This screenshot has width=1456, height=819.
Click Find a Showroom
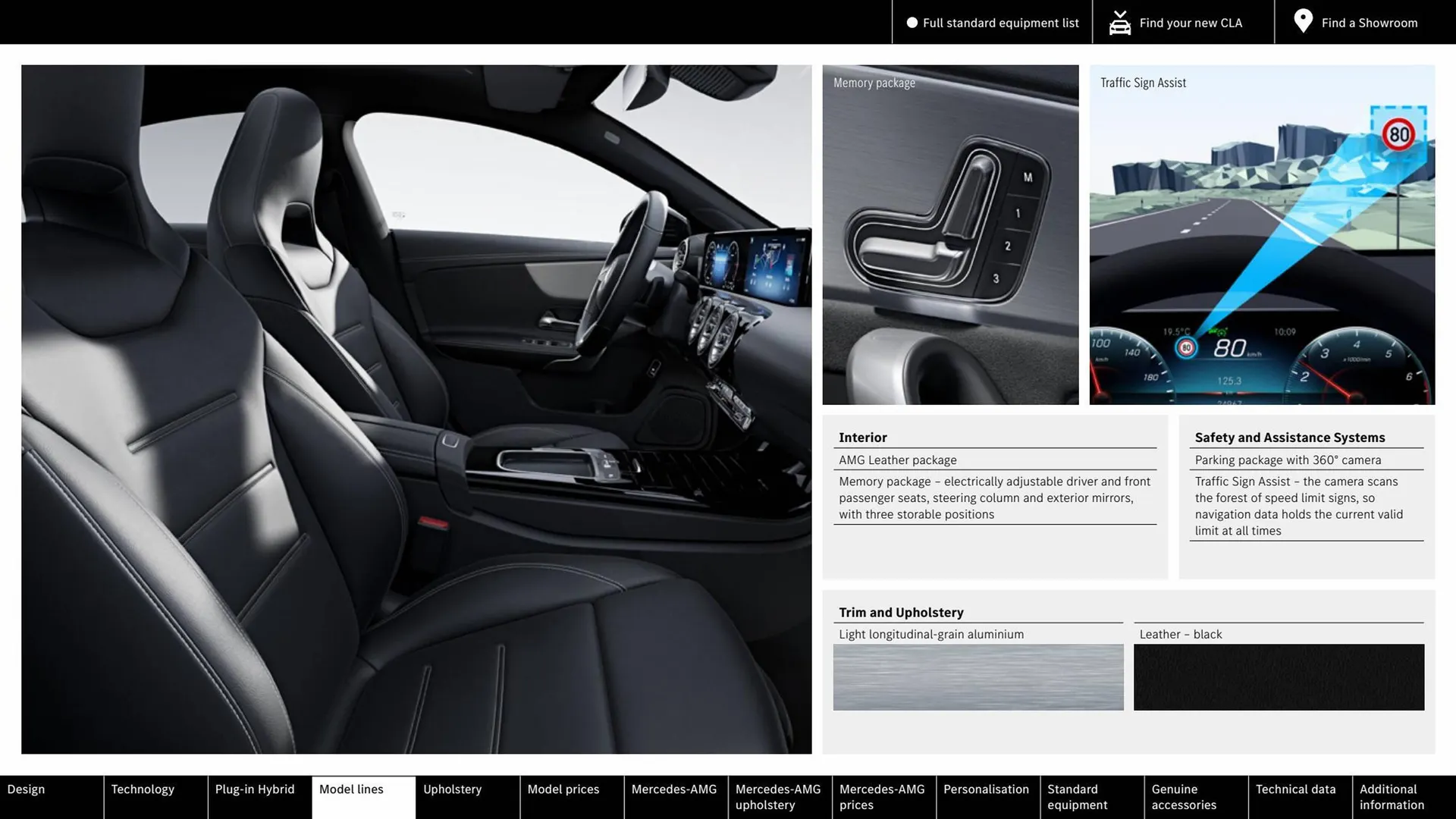[x=1369, y=23]
